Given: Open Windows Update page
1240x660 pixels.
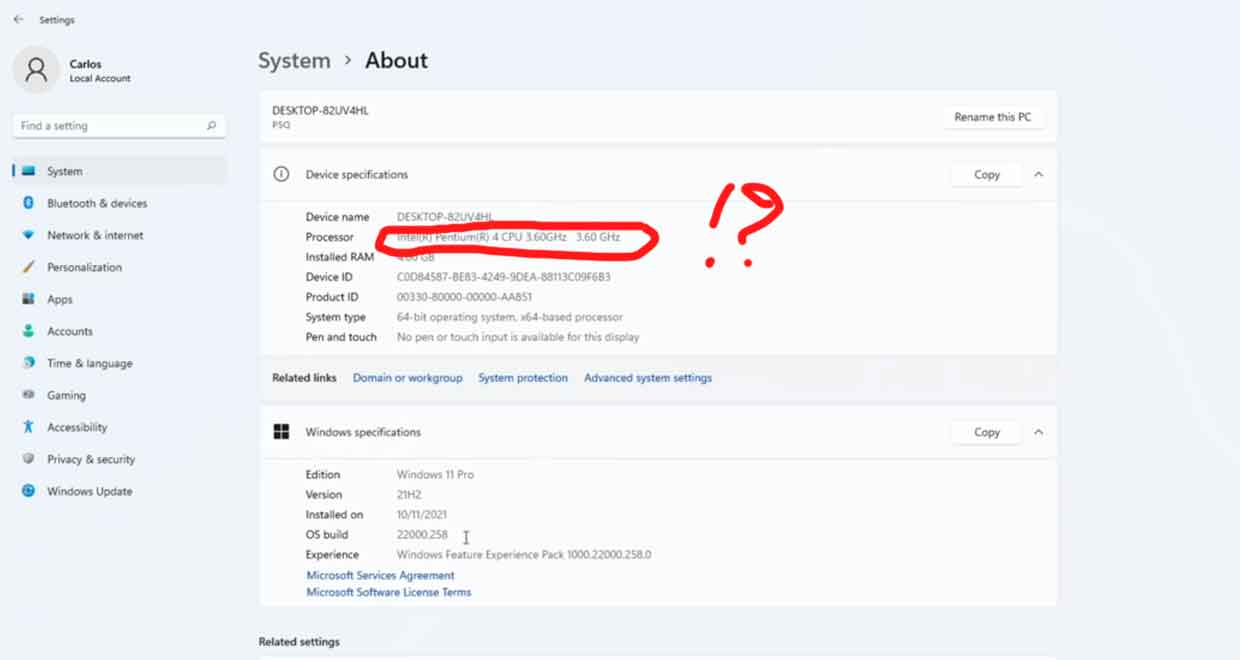Looking at the screenshot, I should click(x=89, y=491).
